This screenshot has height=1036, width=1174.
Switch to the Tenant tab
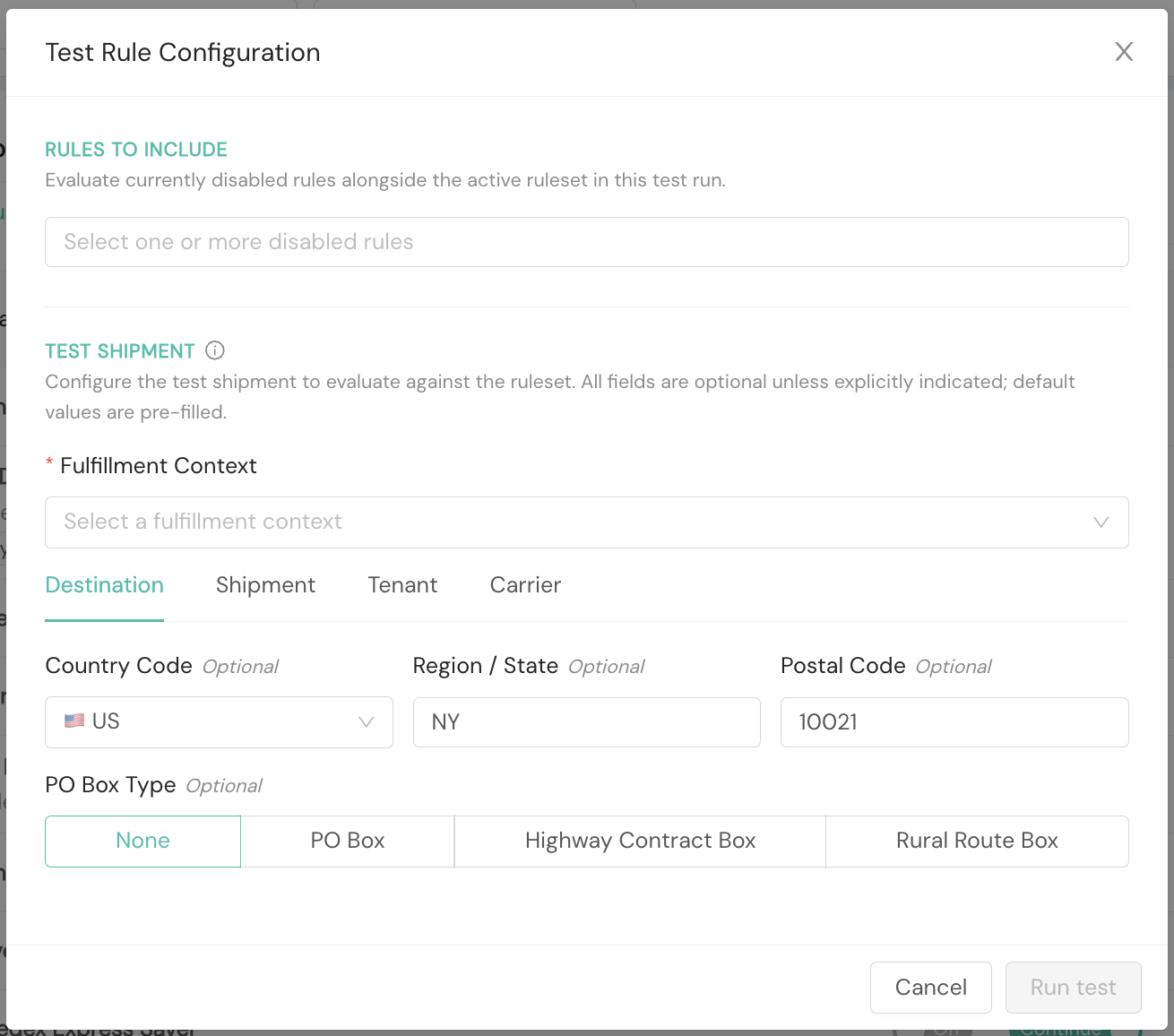click(403, 585)
